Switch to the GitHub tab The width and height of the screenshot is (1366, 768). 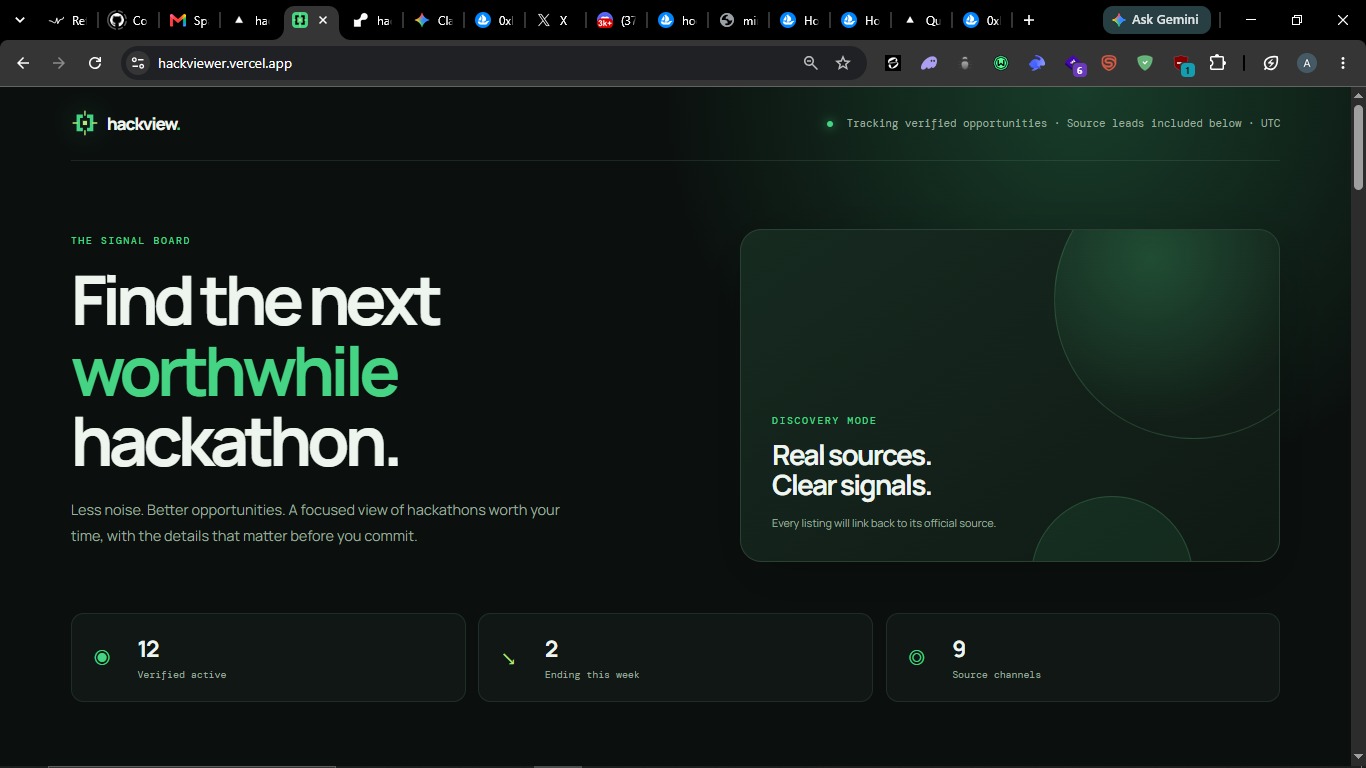point(127,20)
